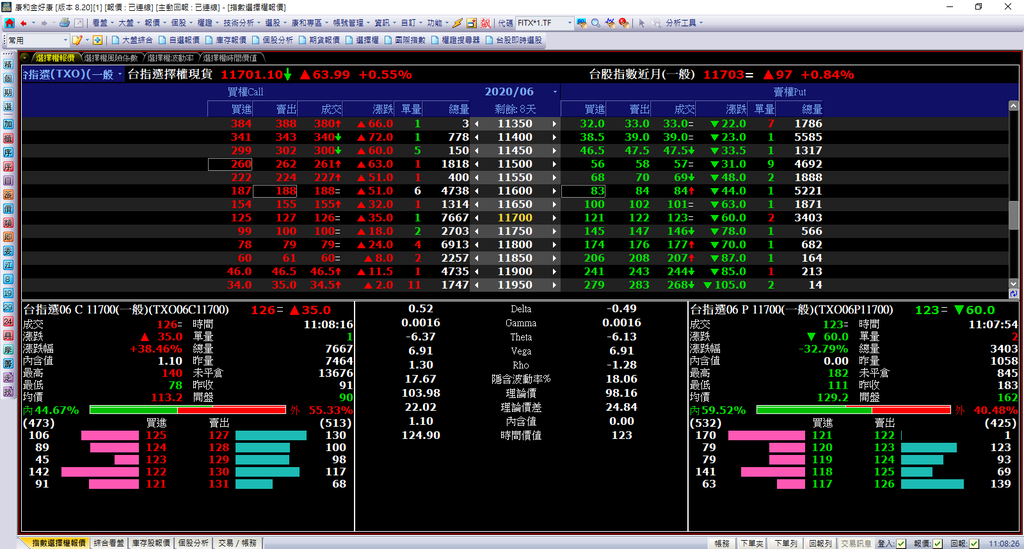The width and height of the screenshot is (1024, 549).
Task: Click the pointer cursor tool icon
Action: click(641, 23)
